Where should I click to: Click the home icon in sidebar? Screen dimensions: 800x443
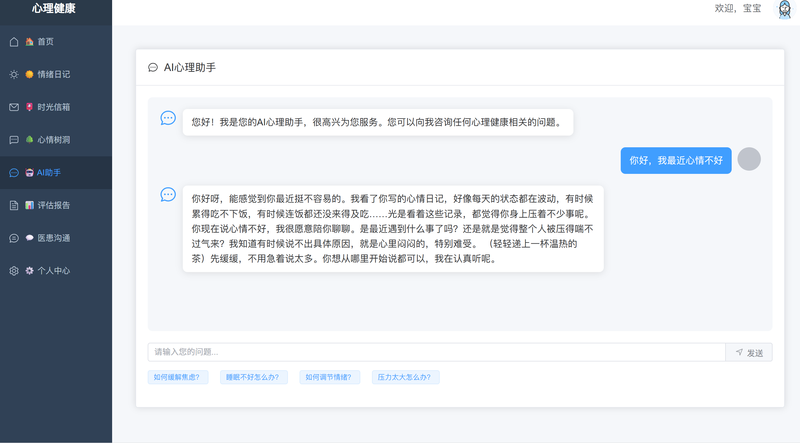(14, 41)
